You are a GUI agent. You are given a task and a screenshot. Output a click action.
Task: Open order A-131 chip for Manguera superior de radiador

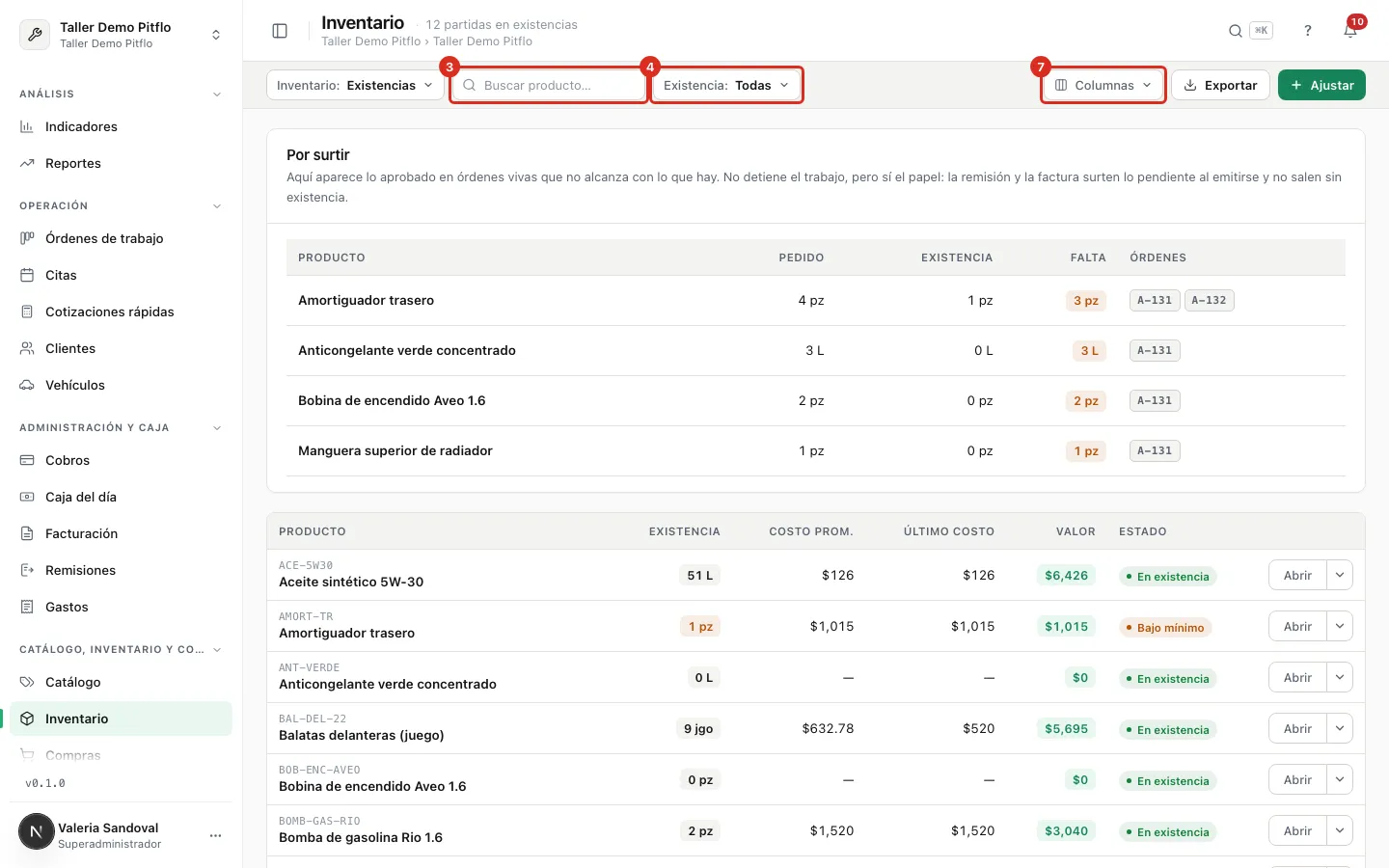point(1155,450)
